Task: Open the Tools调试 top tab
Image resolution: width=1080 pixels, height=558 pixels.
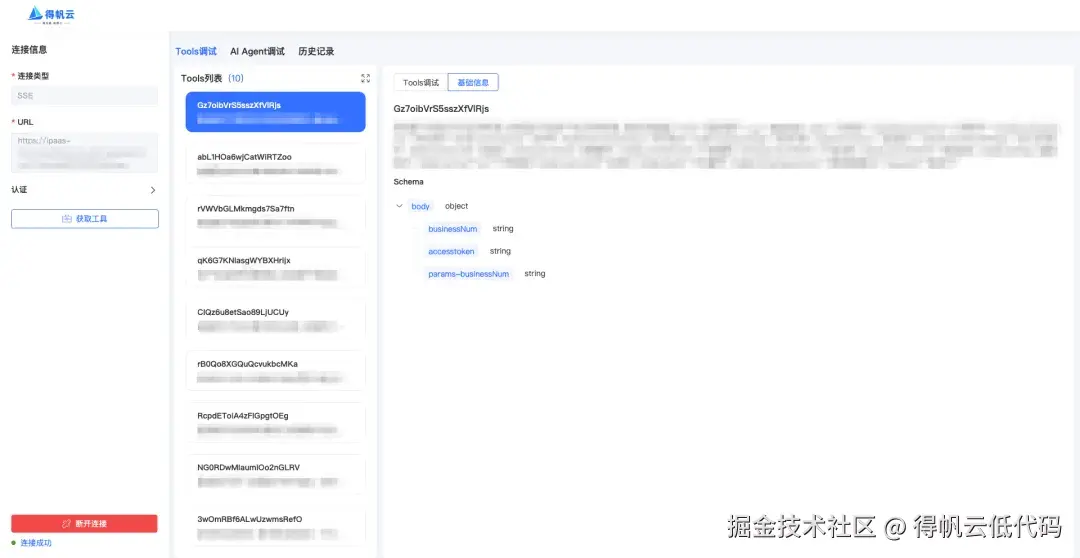Action: (x=196, y=52)
